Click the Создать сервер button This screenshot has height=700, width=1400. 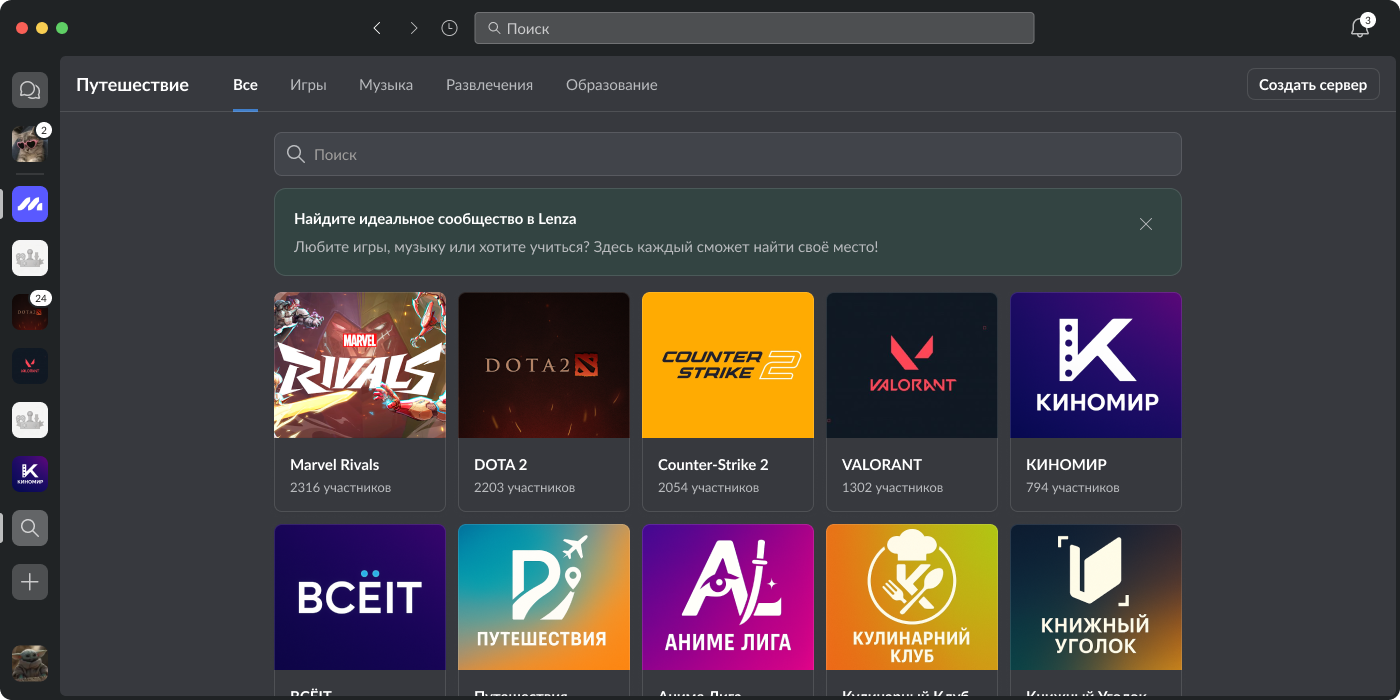[1312, 85]
